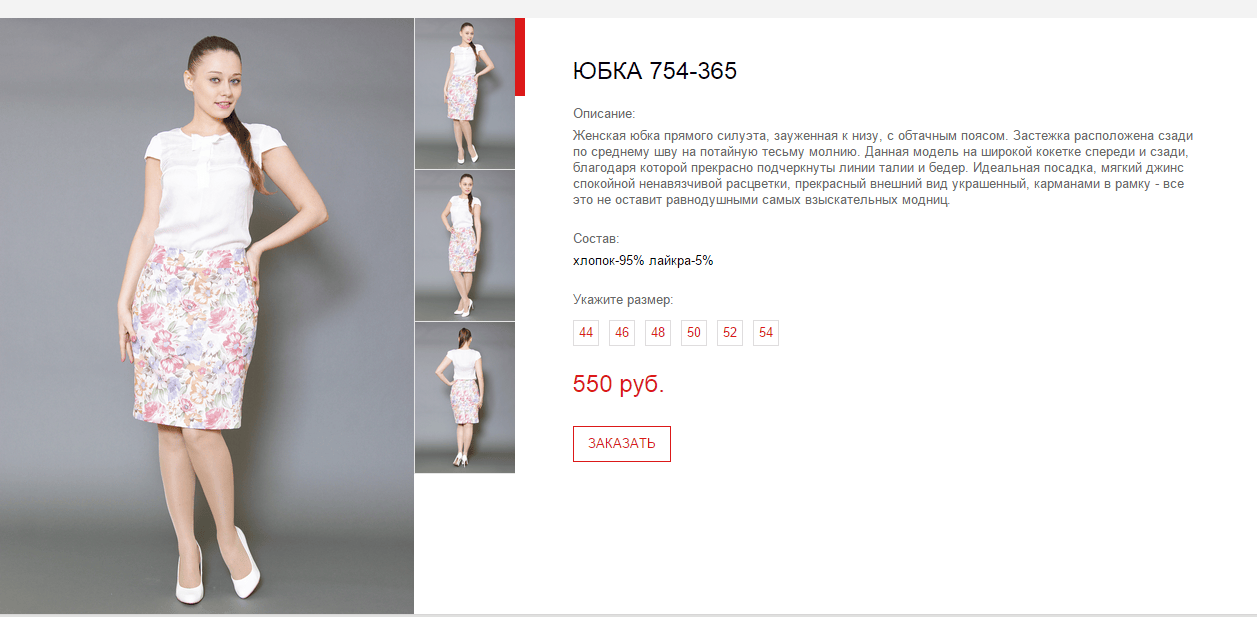Click the price 550 руб.
Viewport: 1257px width, 617px height.
[618, 384]
